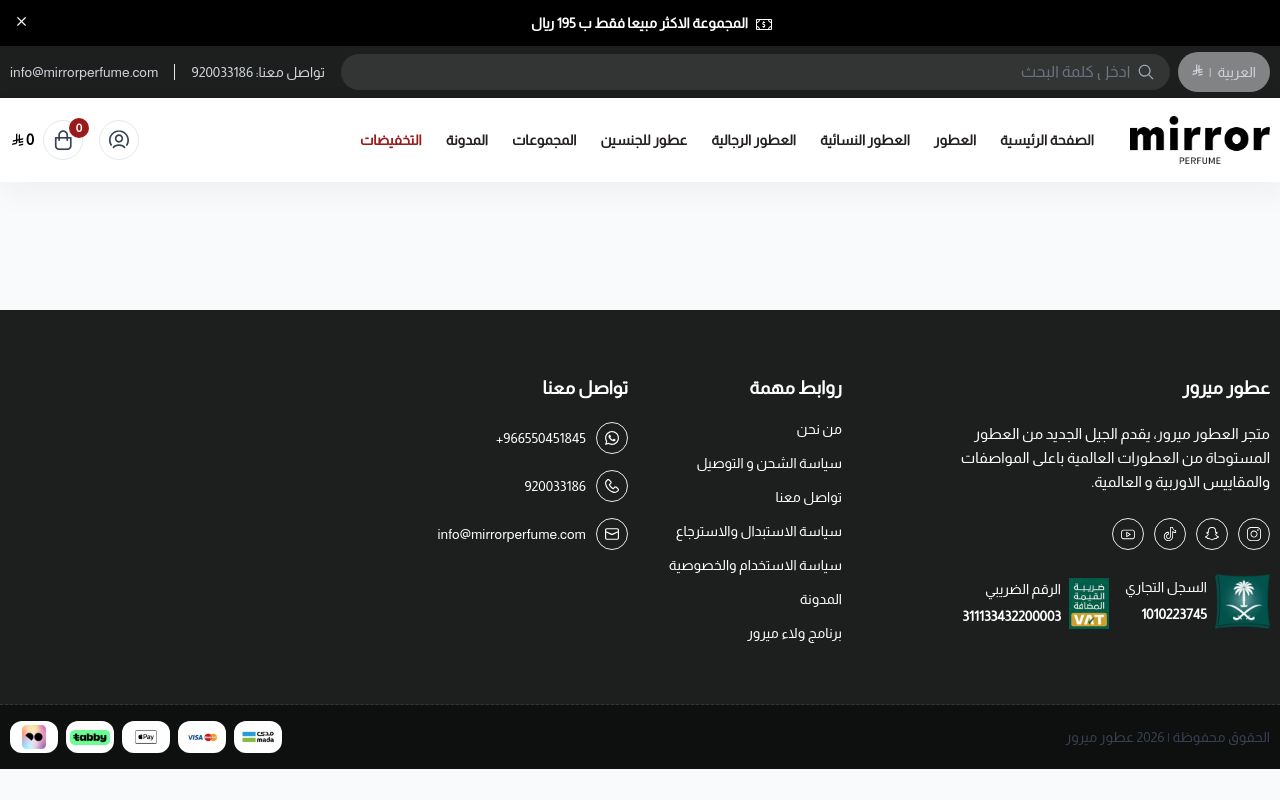Viewport: 1280px width, 800px height.
Task: Open the Snapchat social icon
Action: tap(1212, 534)
